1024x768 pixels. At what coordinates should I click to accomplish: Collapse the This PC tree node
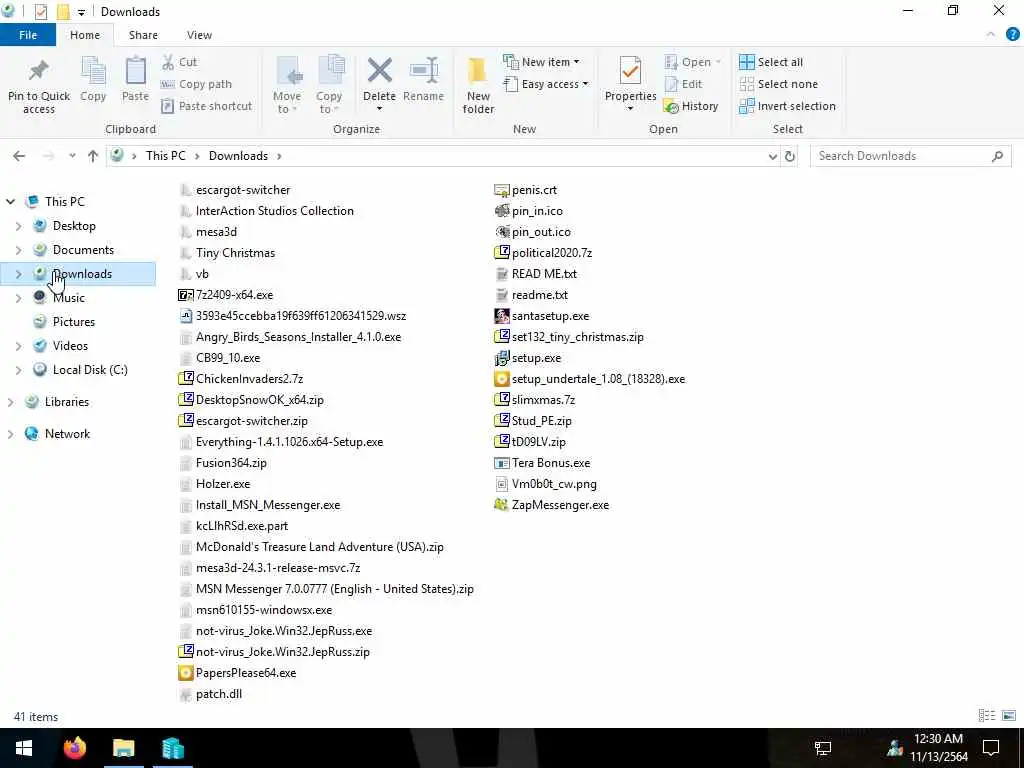click(x=10, y=202)
